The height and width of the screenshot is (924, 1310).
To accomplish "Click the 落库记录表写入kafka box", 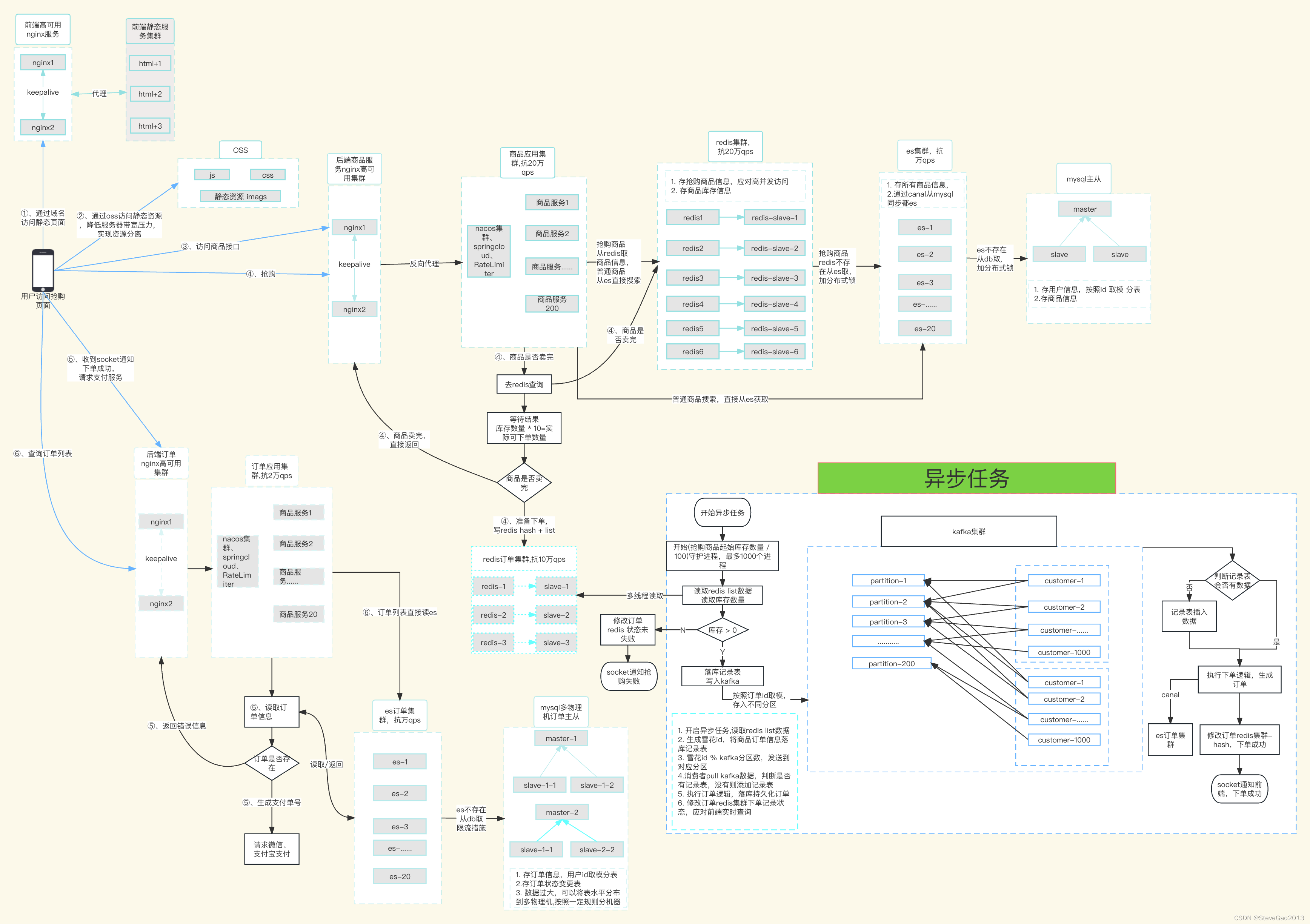I will point(722,676).
